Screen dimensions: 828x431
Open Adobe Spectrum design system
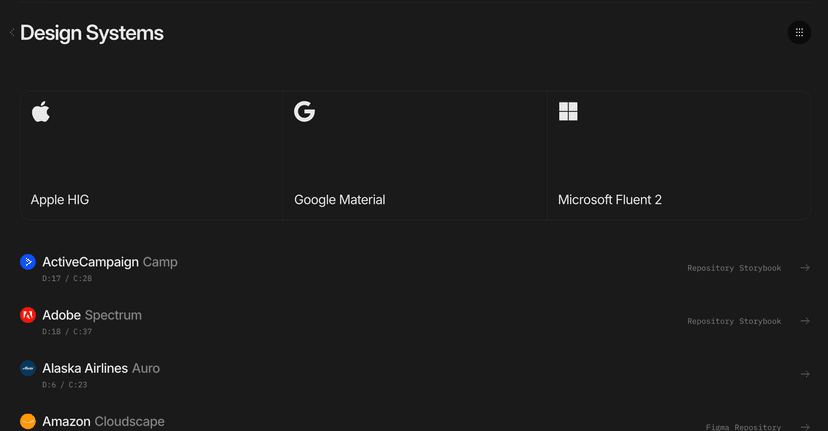point(92,315)
